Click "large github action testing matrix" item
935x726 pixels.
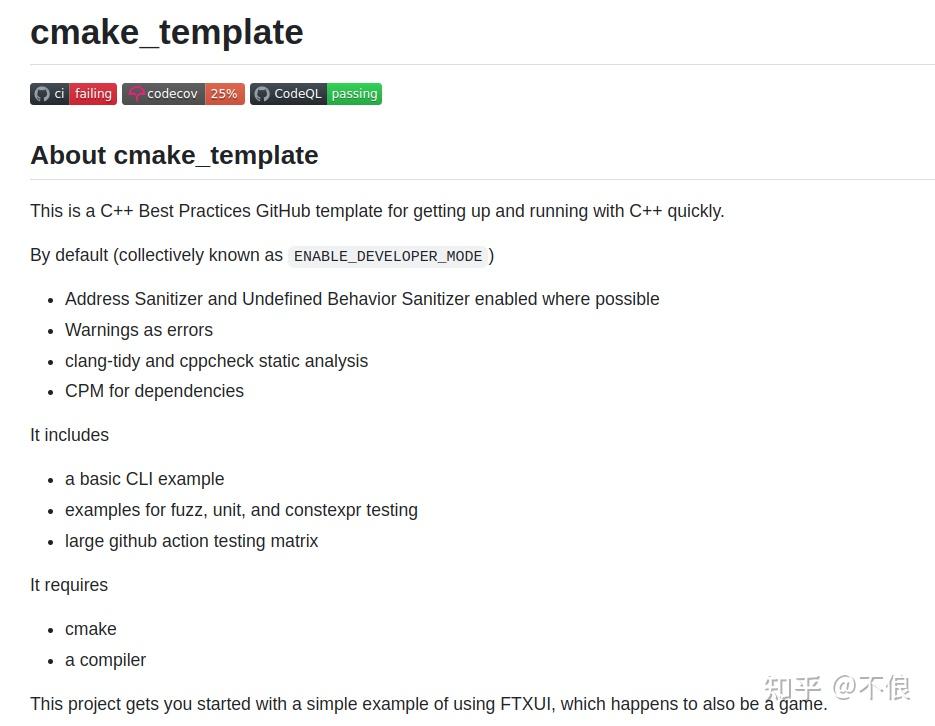tap(191, 541)
